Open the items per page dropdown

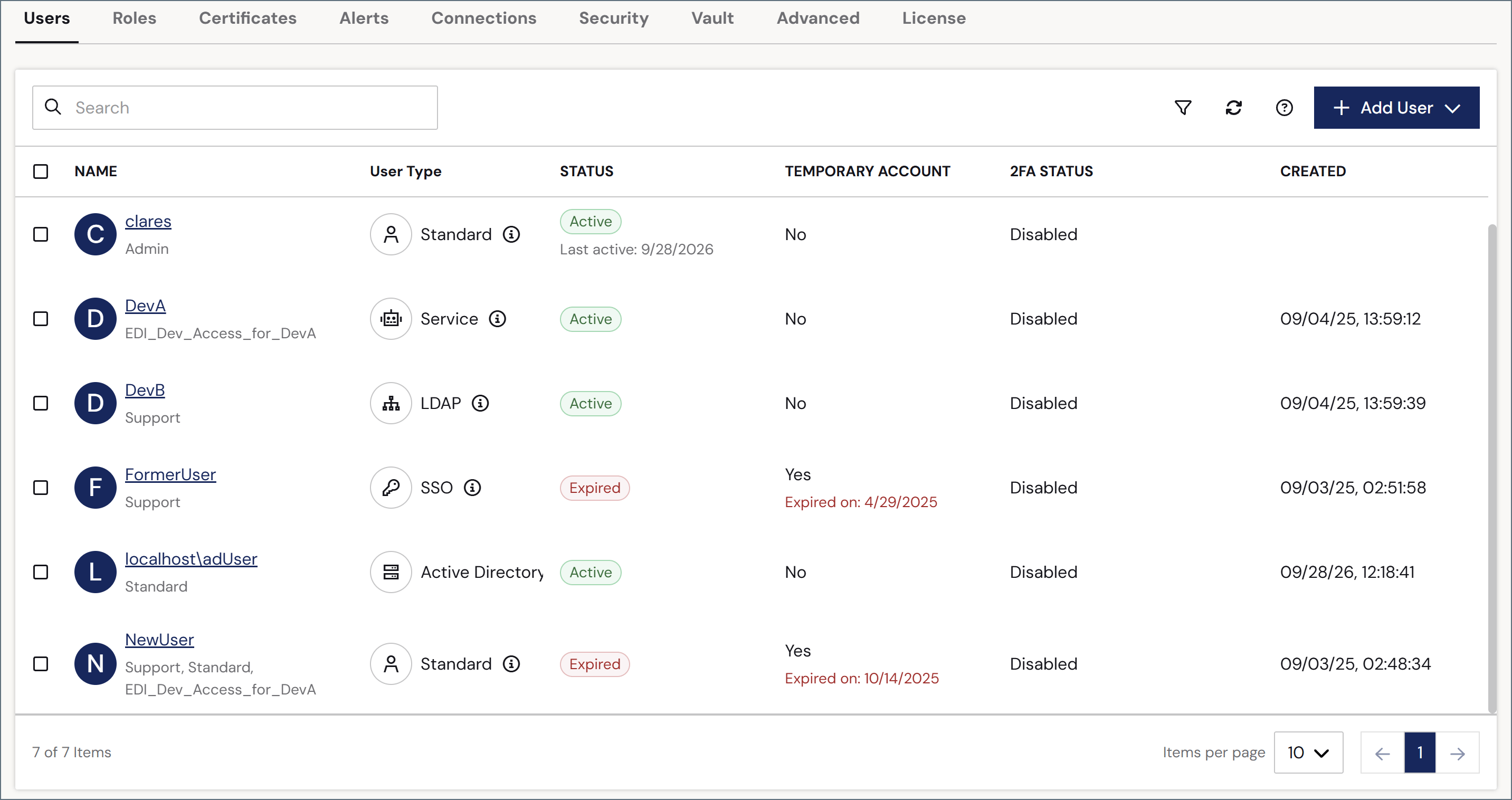point(1308,753)
